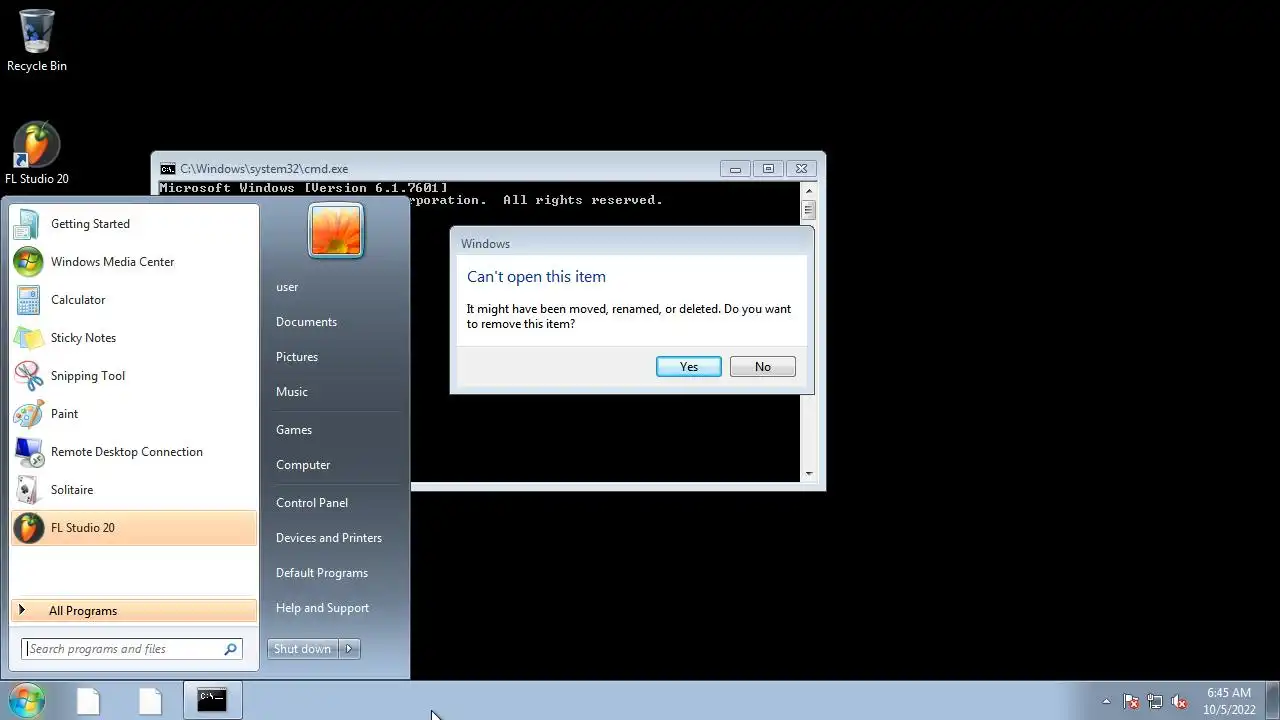1280x720 pixels.
Task: Launch Windows Media Center entry
Action: click(134, 262)
